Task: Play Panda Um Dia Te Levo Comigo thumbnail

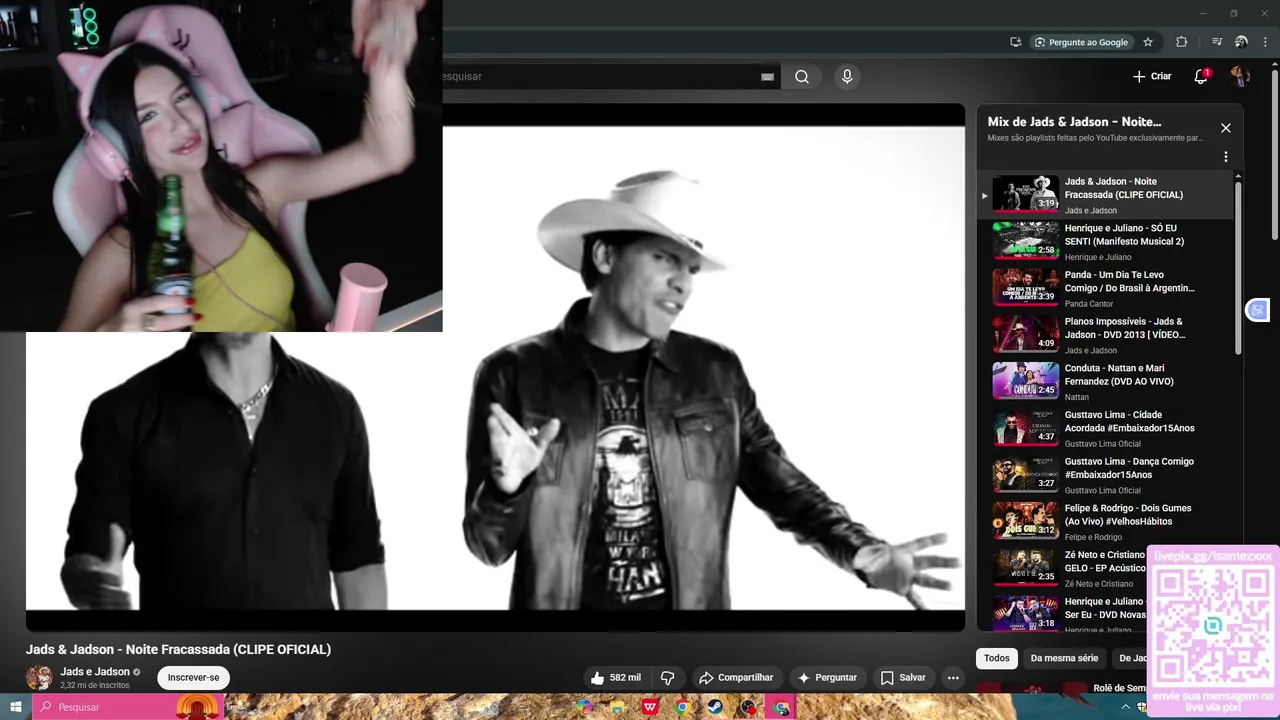Action: pos(1025,287)
